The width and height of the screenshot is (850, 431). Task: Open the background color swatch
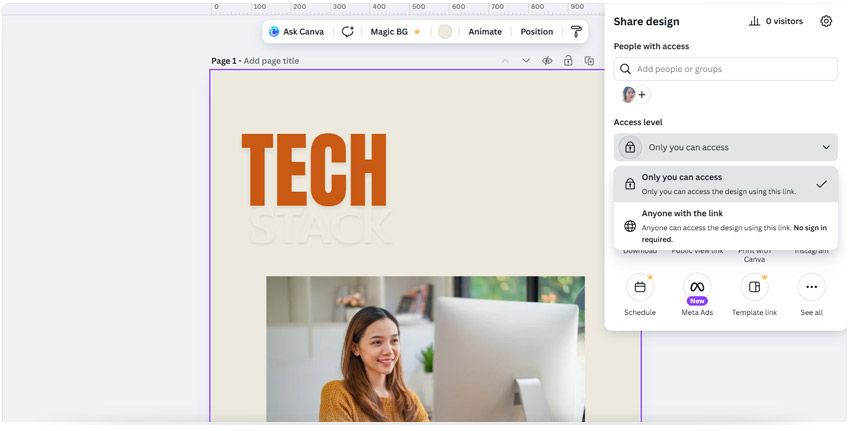tap(445, 32)
